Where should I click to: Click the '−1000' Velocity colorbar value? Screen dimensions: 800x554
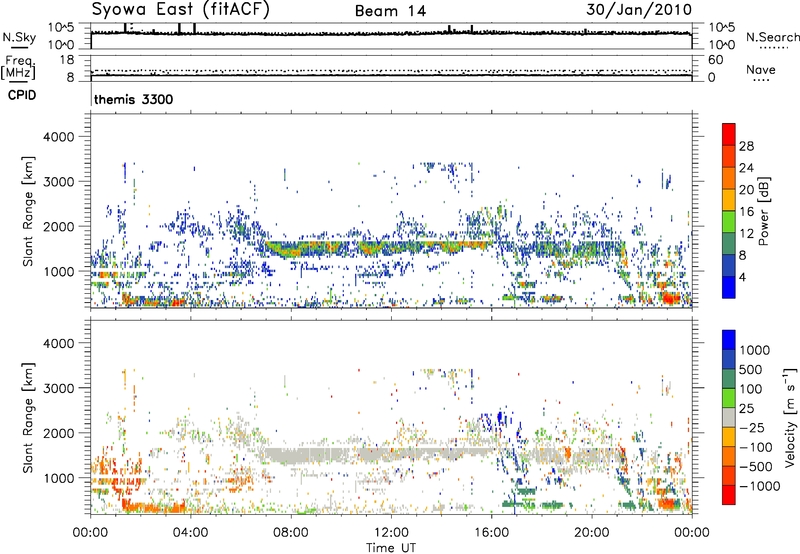pos(759,486)
